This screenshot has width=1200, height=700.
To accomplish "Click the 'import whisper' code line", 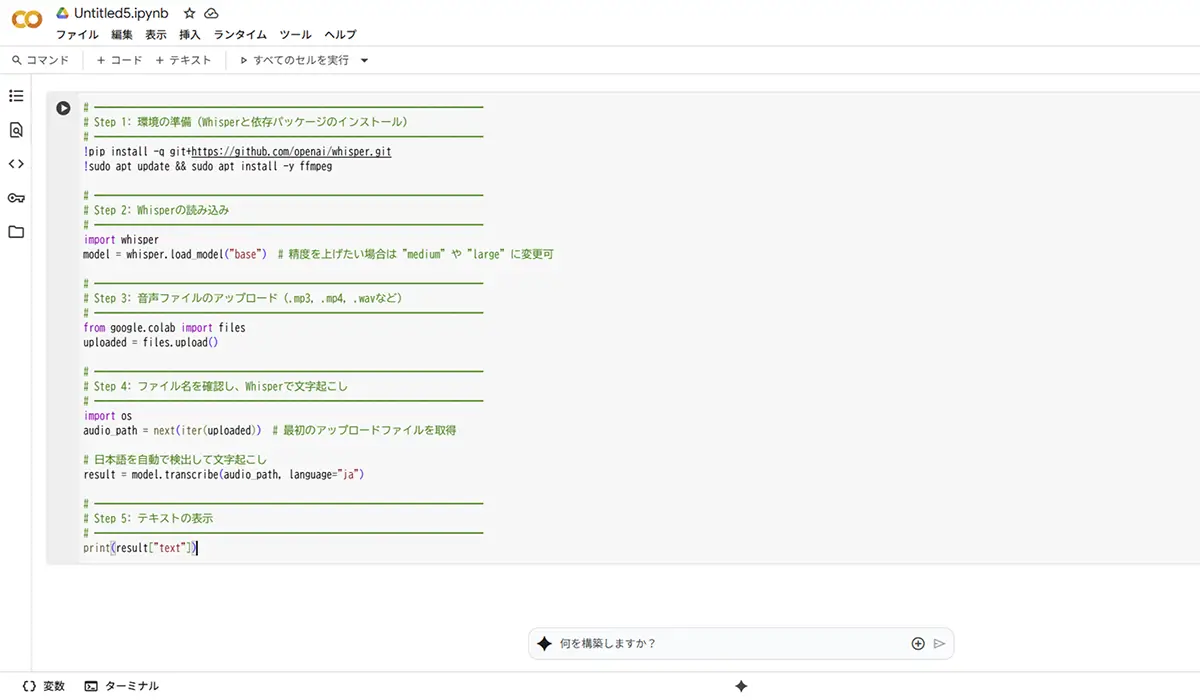I will [121, 240].
